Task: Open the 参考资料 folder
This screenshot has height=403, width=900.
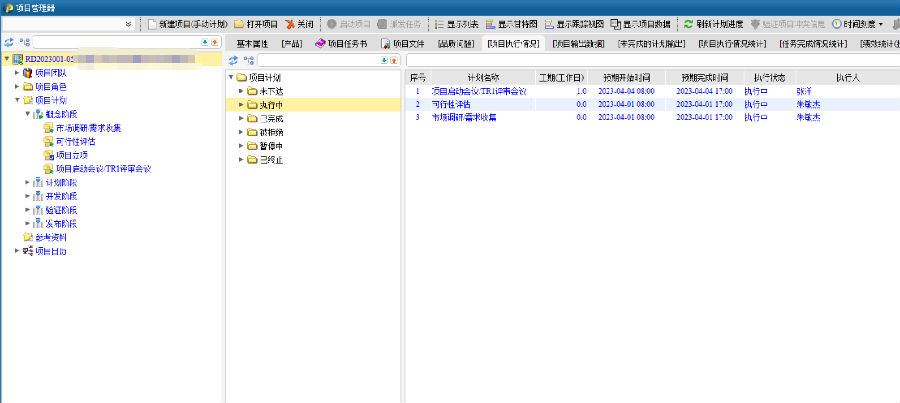Action: [x=51, y=237]
